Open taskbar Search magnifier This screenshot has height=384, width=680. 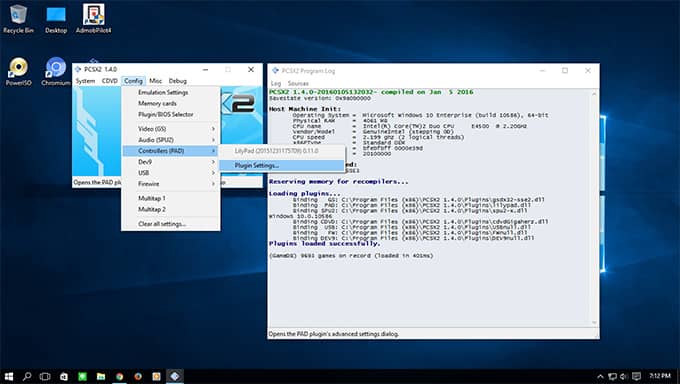[27, 376]
